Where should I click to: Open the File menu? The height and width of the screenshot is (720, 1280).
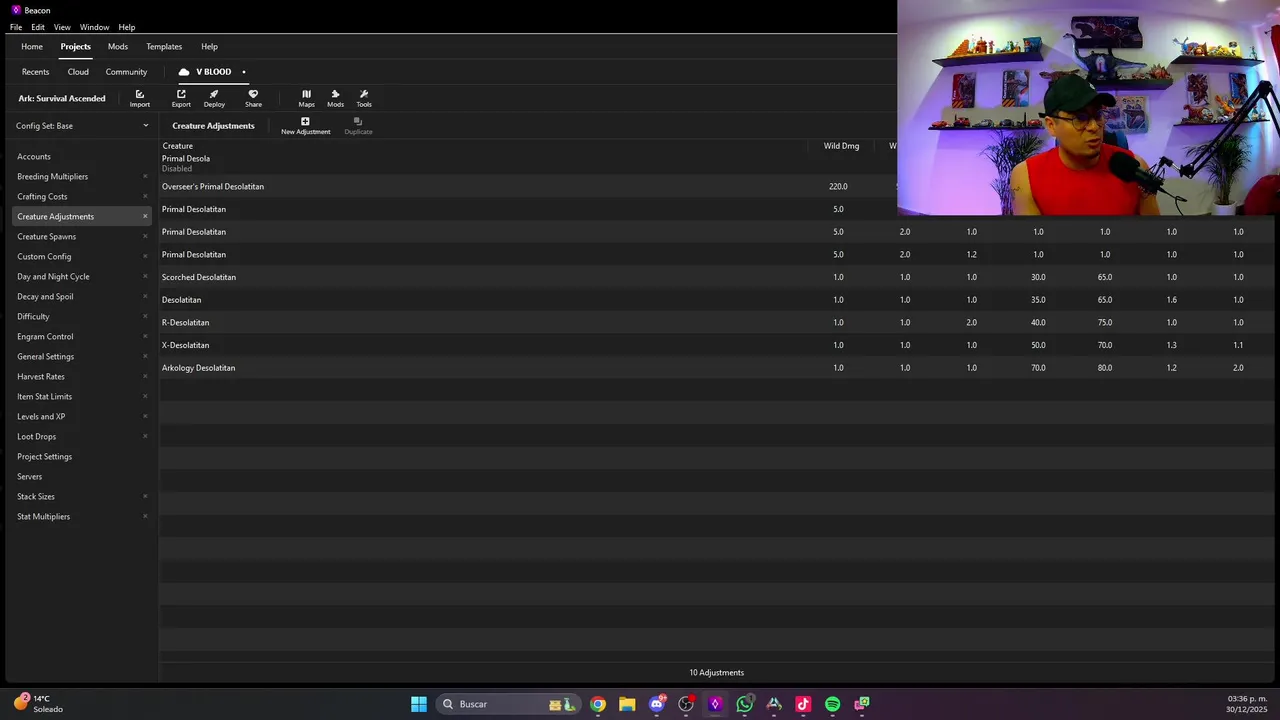pos(16,27)
